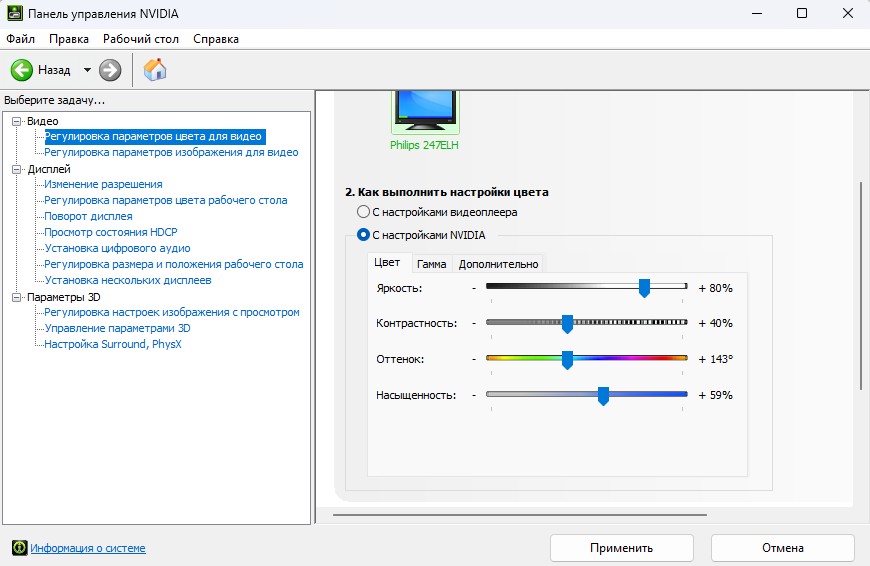Viewport: 870px width, 566px height.
Task: Select Регулировка параметров цвета для видео
Action: [x=153, y=137]
